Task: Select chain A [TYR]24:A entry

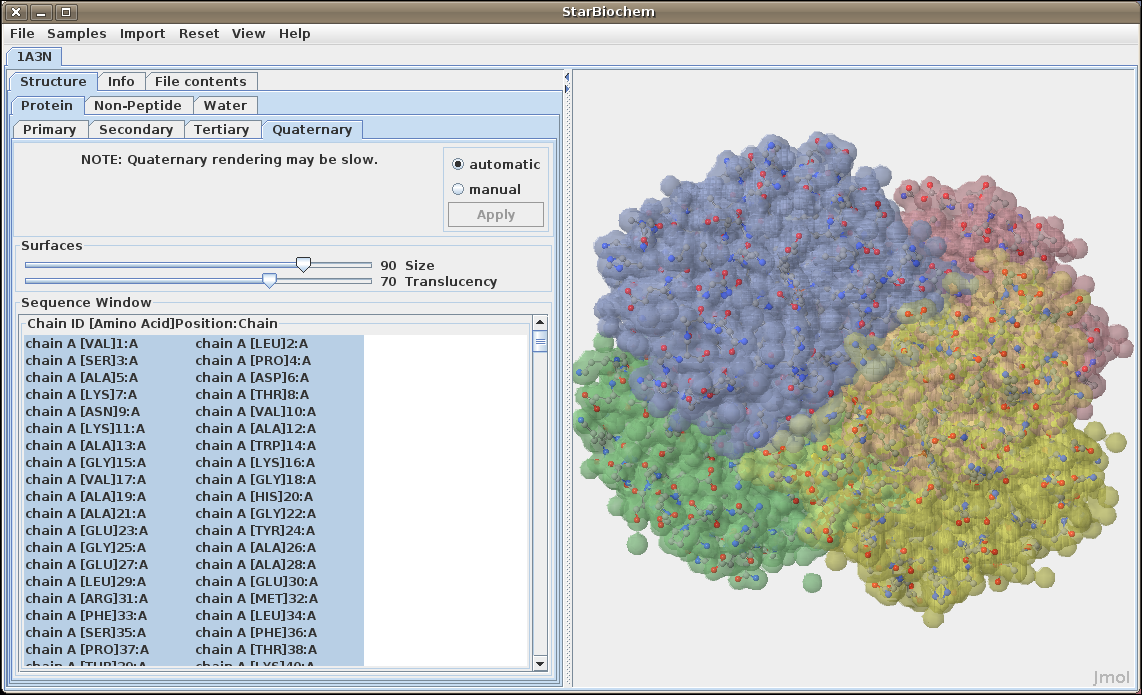Action: point(255,530)
